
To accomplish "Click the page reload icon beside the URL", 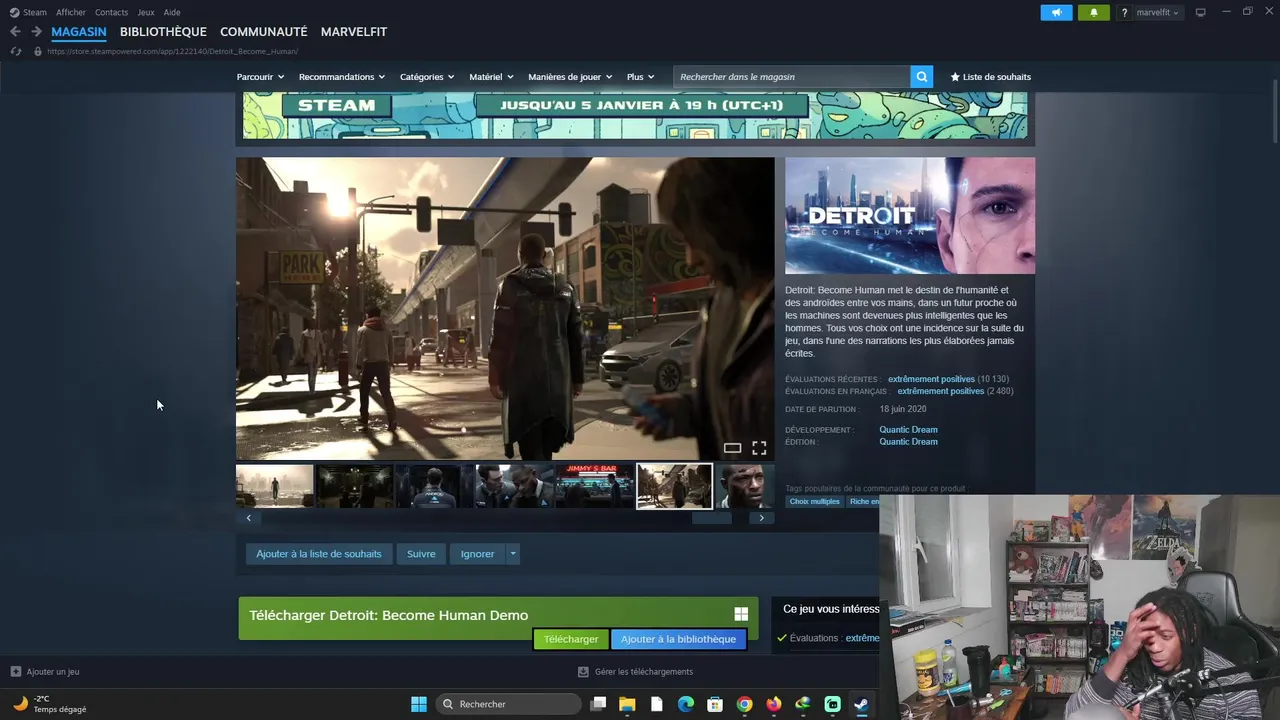I will coord(15,51).
